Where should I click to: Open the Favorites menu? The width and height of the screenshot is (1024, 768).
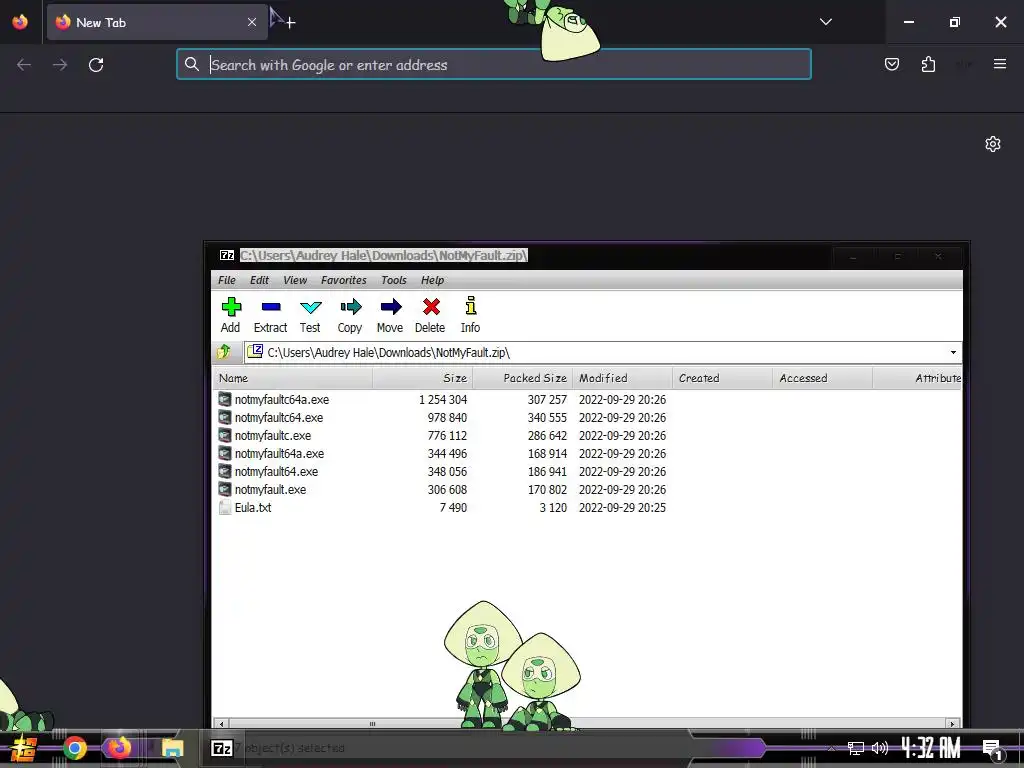(344, 280)
